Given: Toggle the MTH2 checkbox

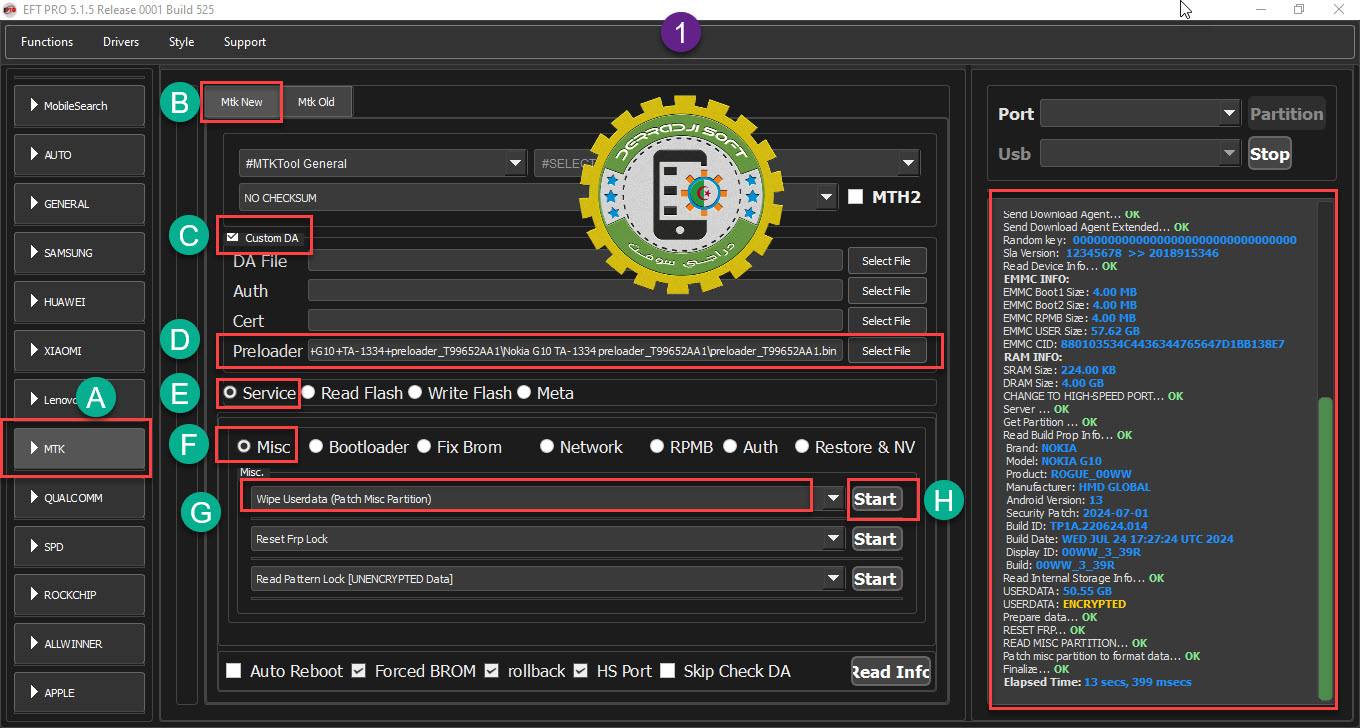Looking at the screenshot, I should click(x=855, y=197).
